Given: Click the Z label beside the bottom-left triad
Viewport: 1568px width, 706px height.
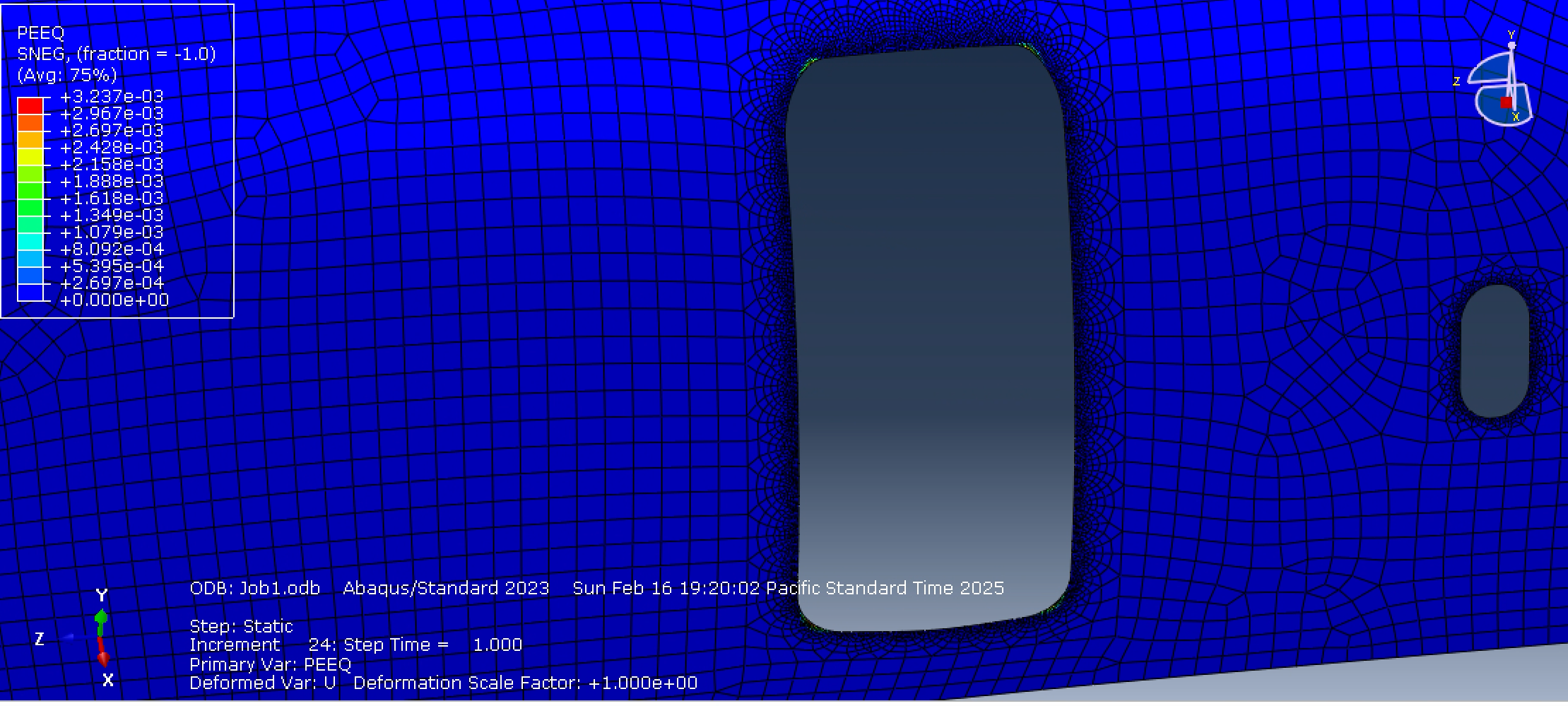Looking at the screenshot, I should 40,638.
